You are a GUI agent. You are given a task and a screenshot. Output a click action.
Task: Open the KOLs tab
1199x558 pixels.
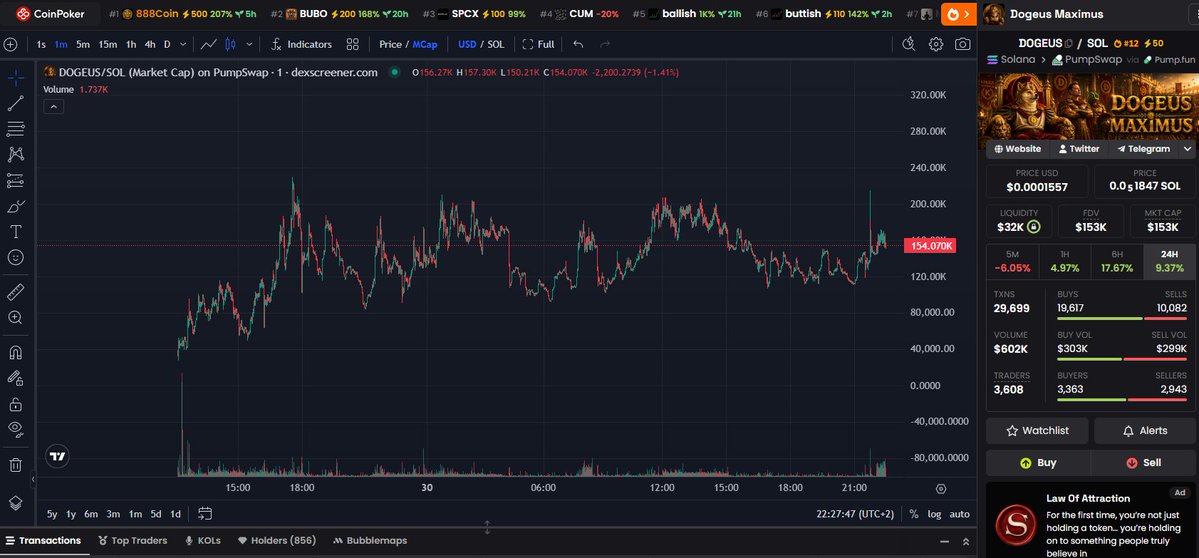(203, 540)
